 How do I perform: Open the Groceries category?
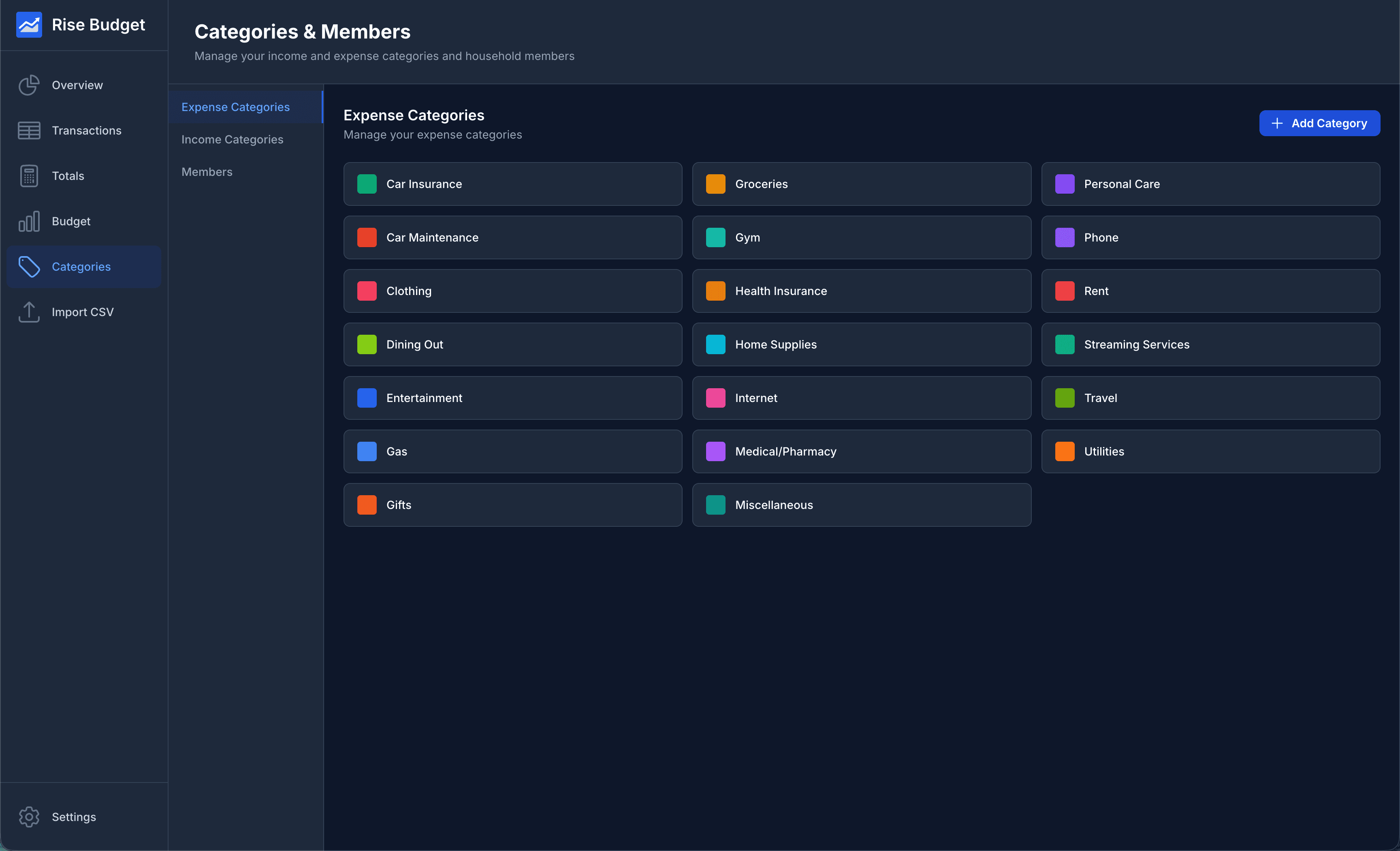point(861,184)
